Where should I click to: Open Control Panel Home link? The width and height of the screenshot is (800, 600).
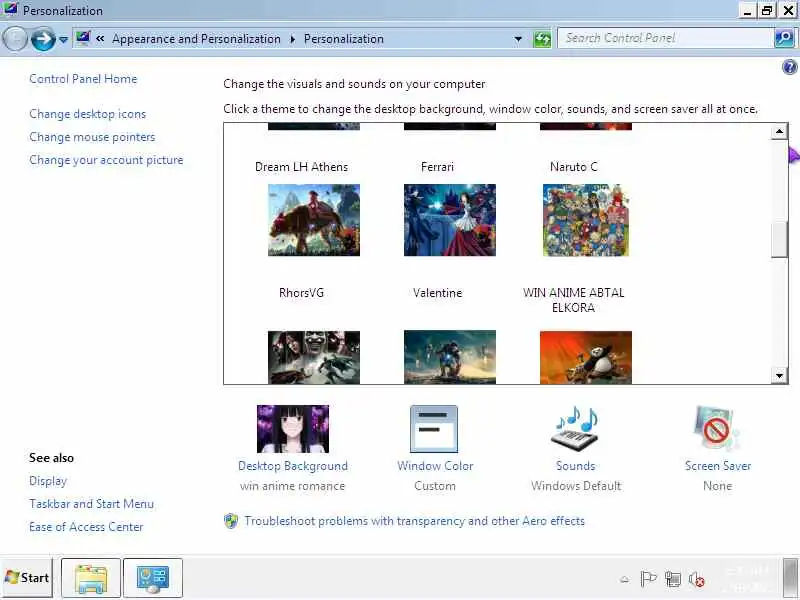point(83,79)
